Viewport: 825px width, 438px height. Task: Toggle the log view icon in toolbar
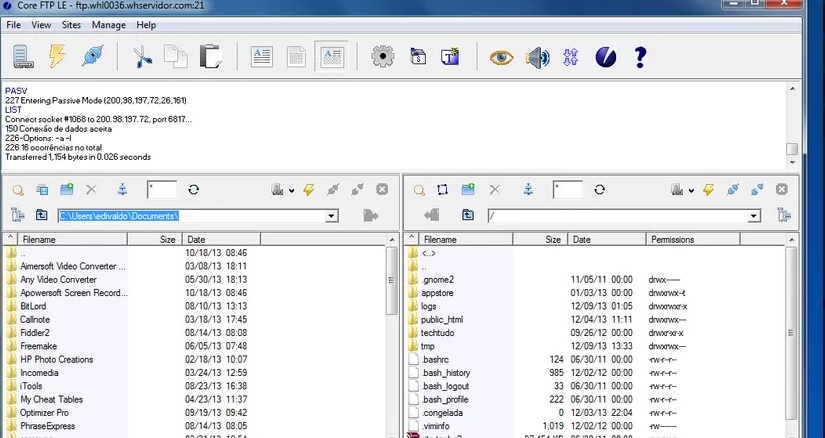click(x=331, y=56)
